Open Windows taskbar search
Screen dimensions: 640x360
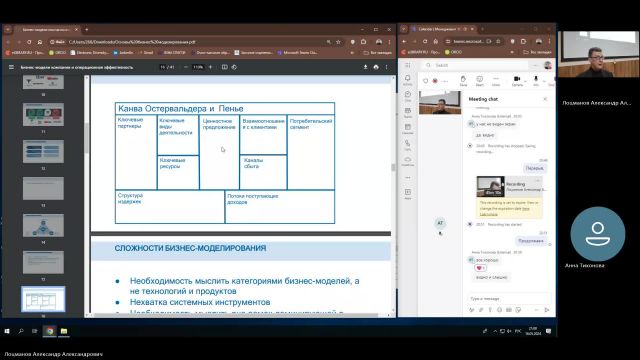pyautogui.click(x=21, y=331)
